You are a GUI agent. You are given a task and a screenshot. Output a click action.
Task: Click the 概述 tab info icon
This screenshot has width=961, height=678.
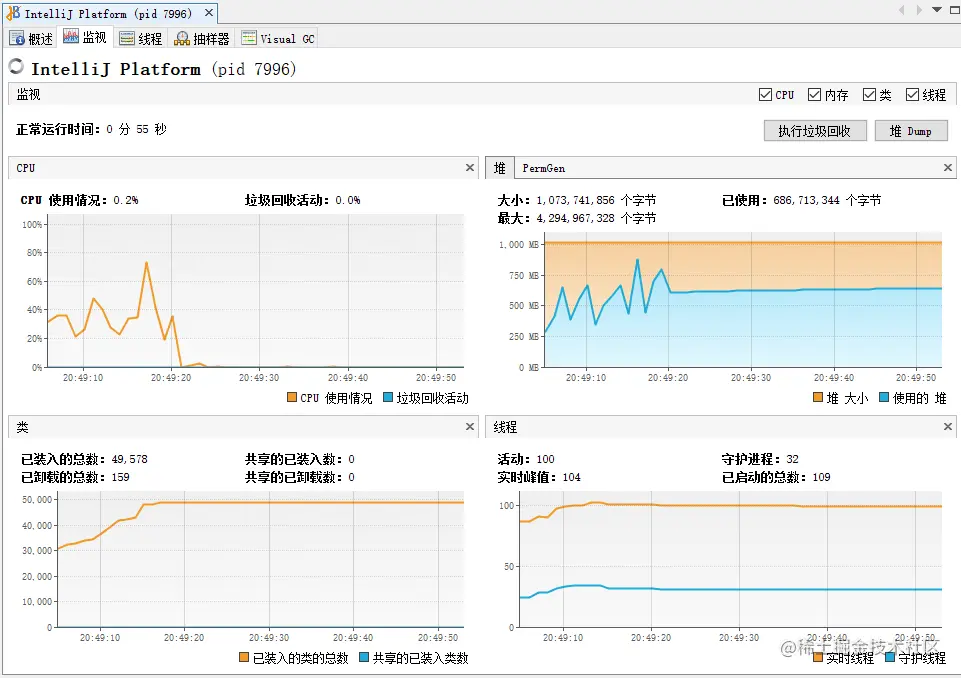17,39
